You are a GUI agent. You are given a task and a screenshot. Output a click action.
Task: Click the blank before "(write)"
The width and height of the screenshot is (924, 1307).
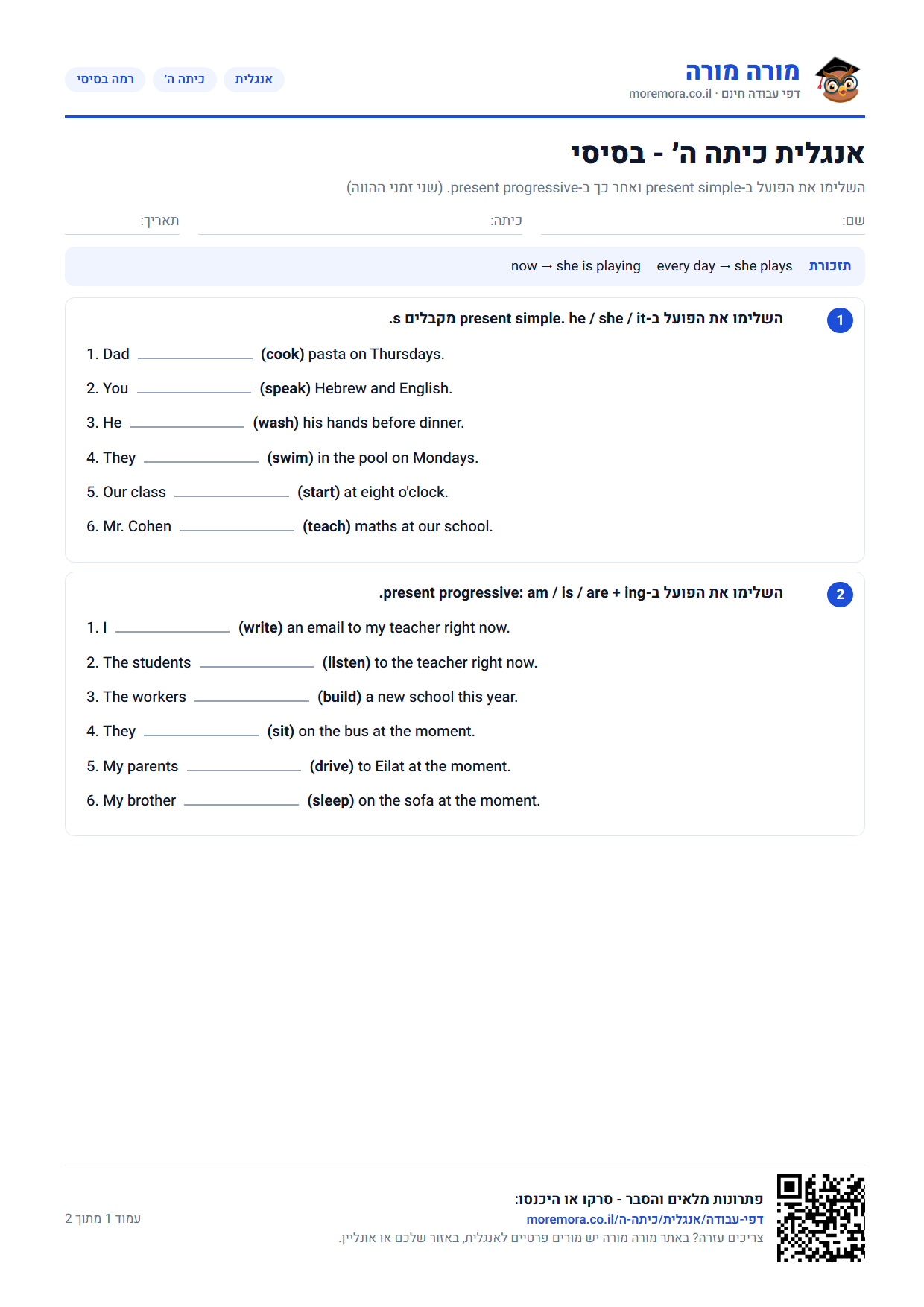[173, 628]
